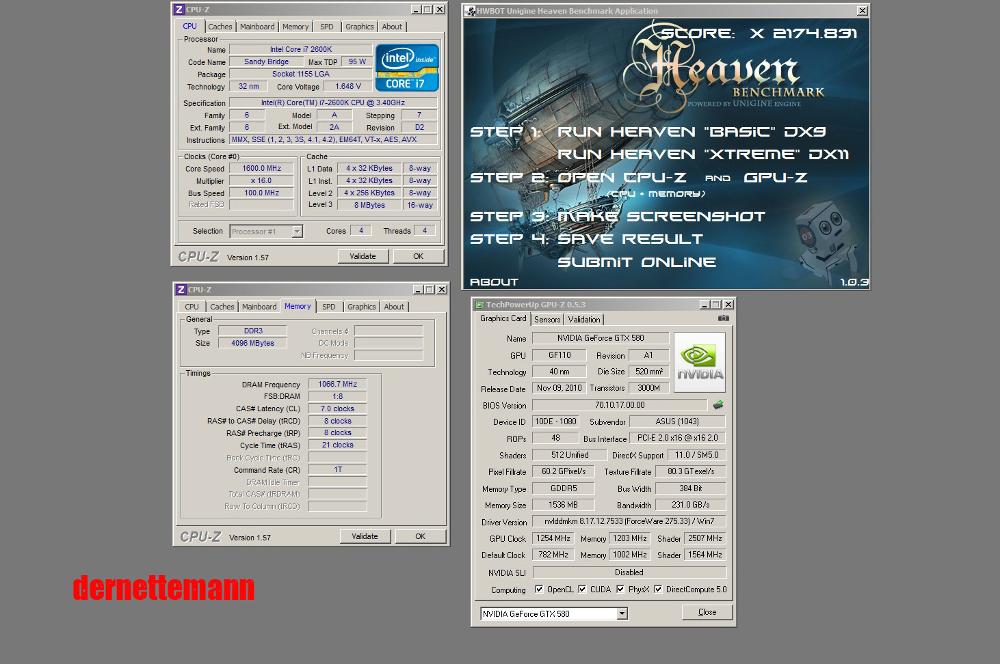Minimize the top CPU-Z window

tap(416, 10)
